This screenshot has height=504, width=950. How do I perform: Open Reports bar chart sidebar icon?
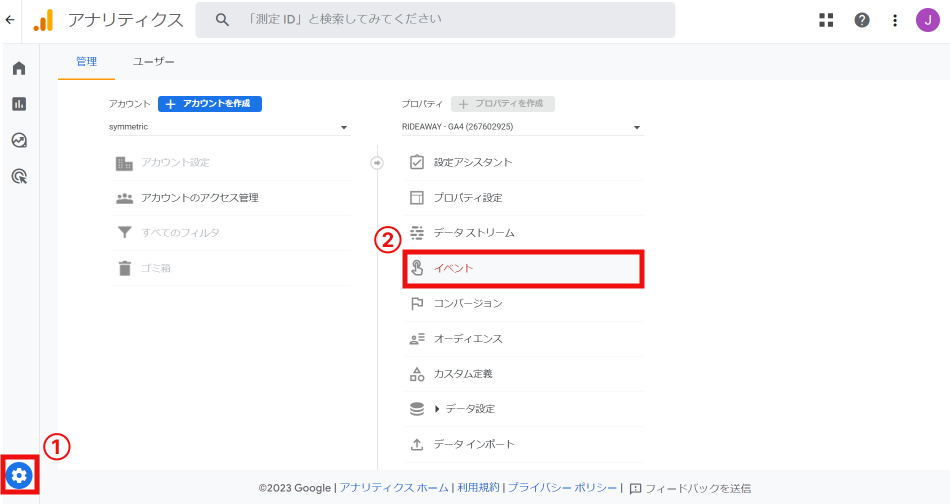(19, 104)
